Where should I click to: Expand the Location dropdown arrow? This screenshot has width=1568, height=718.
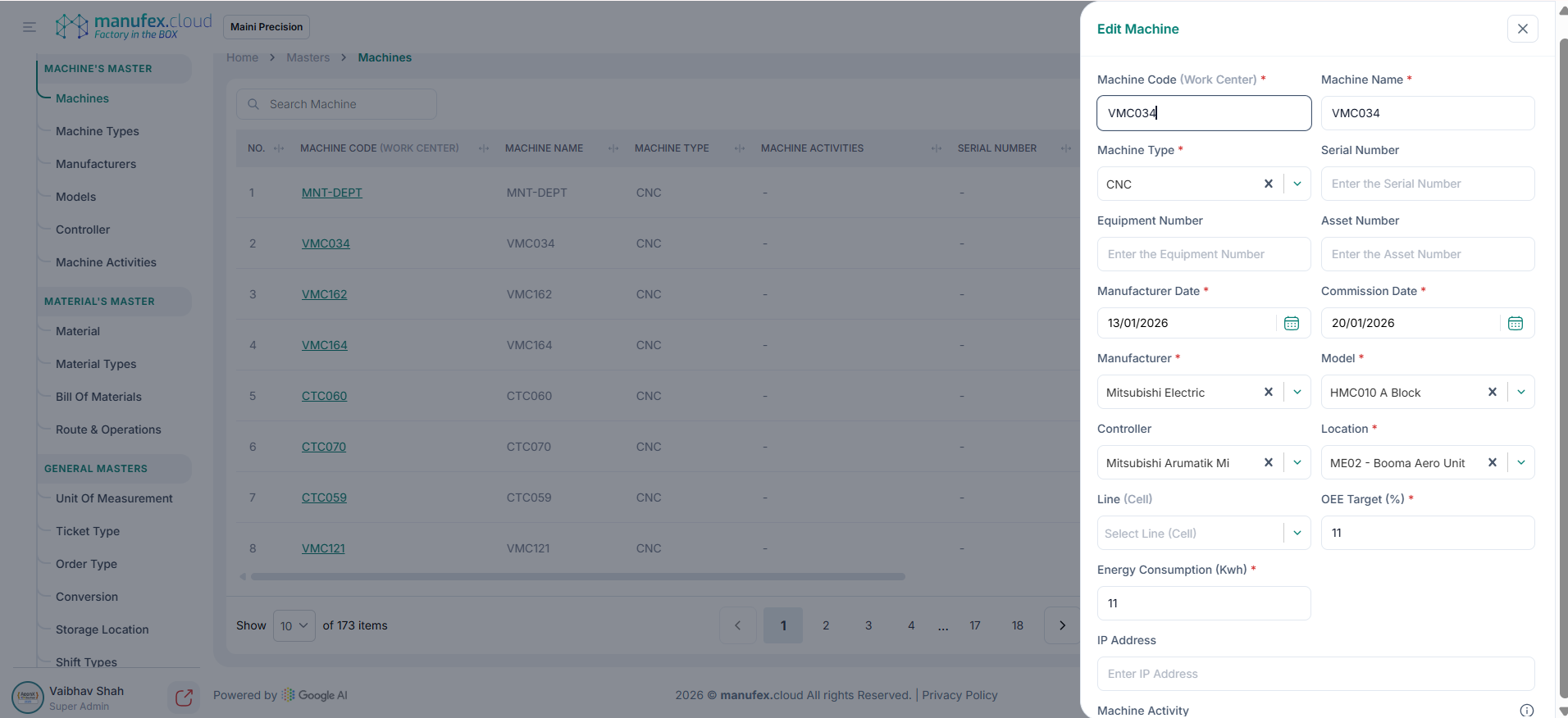click(x=1521, y=462)
